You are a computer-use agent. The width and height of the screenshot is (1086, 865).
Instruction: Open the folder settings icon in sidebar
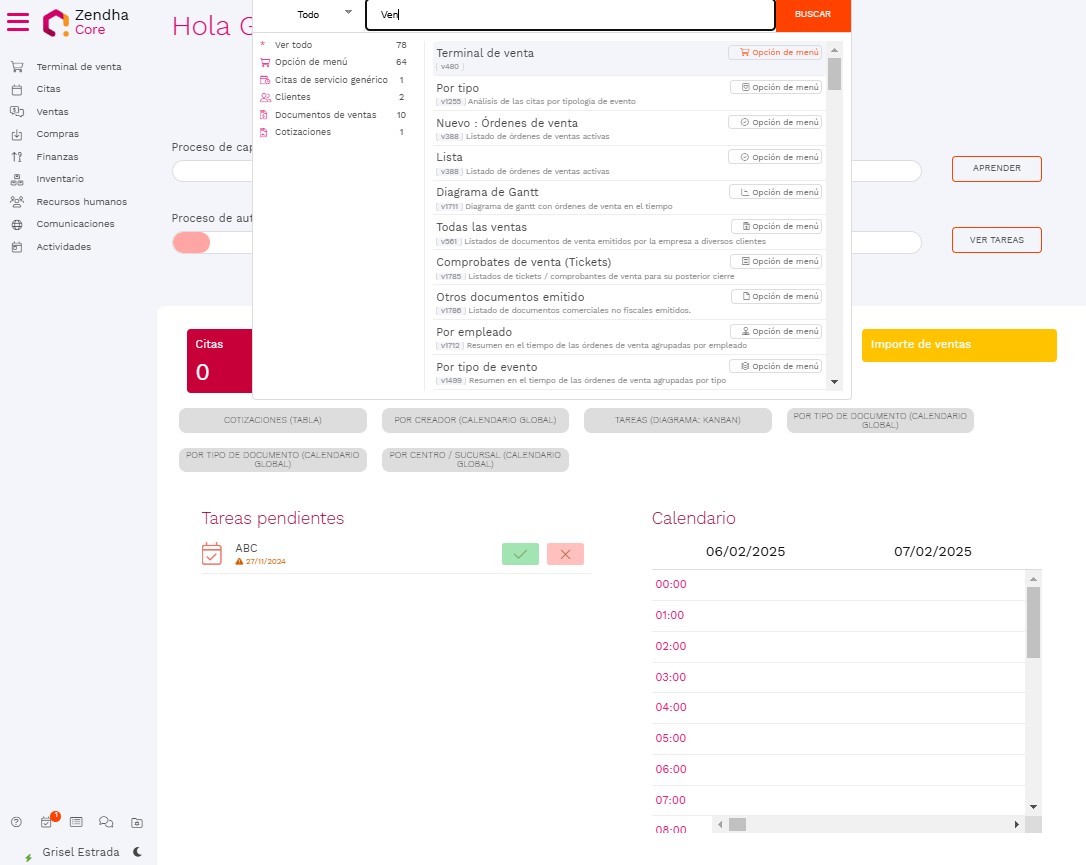tap(137, 822)
